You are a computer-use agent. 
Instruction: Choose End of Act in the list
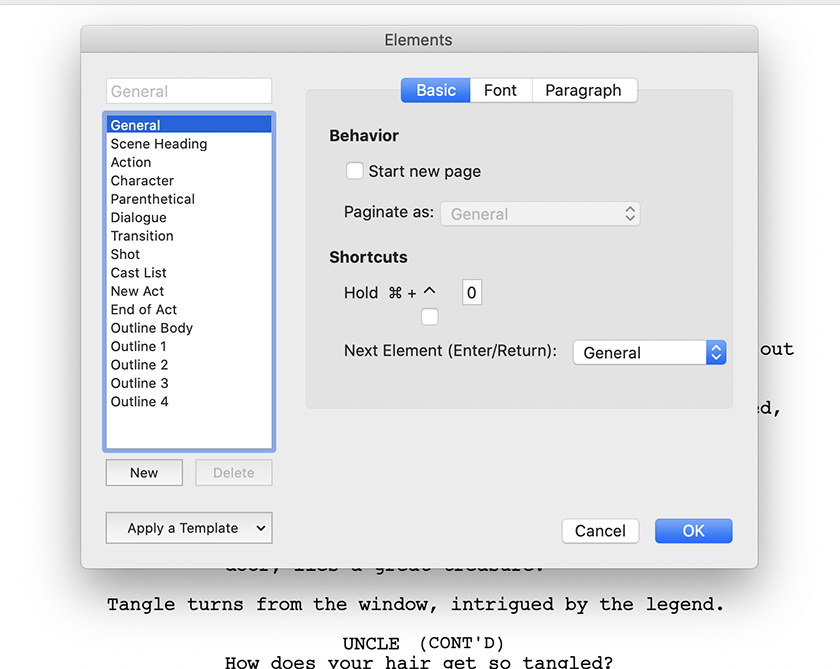pyautogui.click(x=144, y=310)
